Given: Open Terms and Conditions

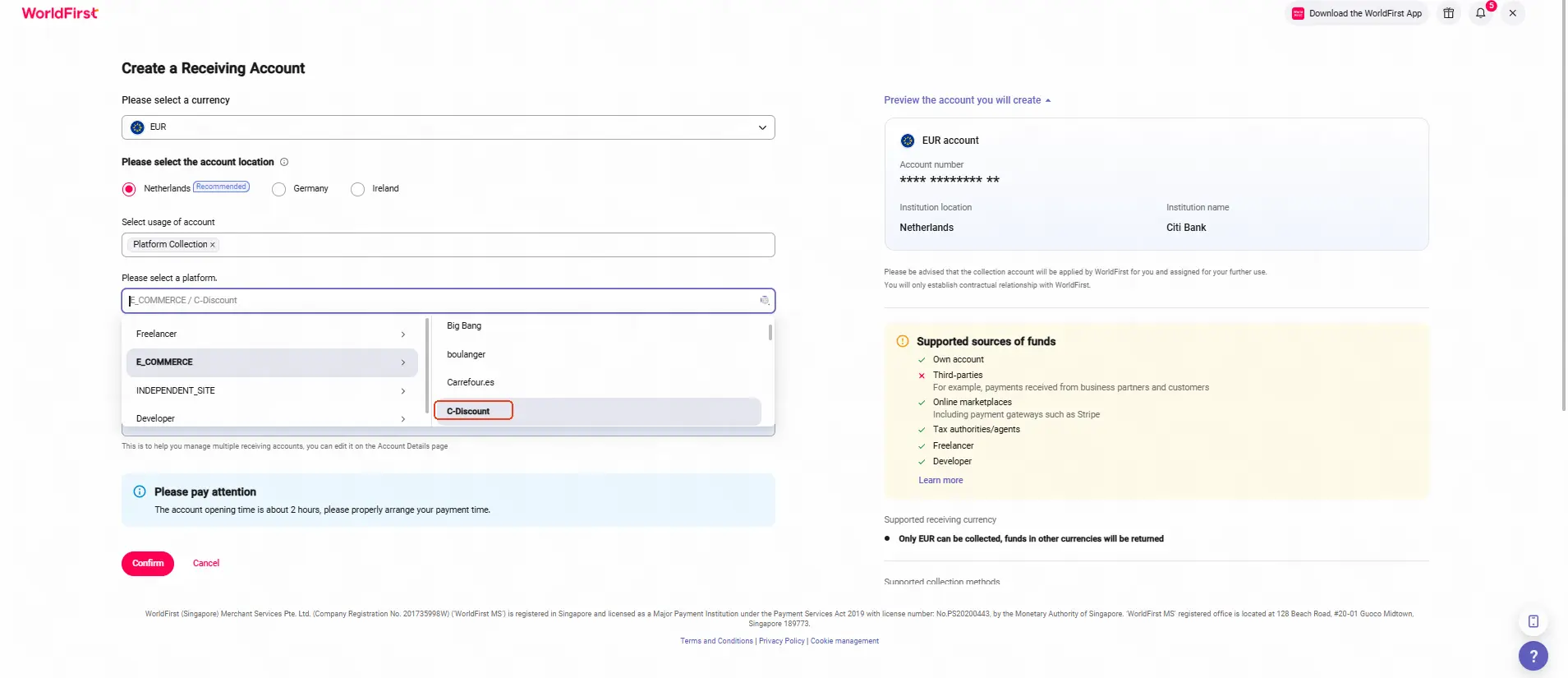Looking at the screenshot, I should [716, 641].
